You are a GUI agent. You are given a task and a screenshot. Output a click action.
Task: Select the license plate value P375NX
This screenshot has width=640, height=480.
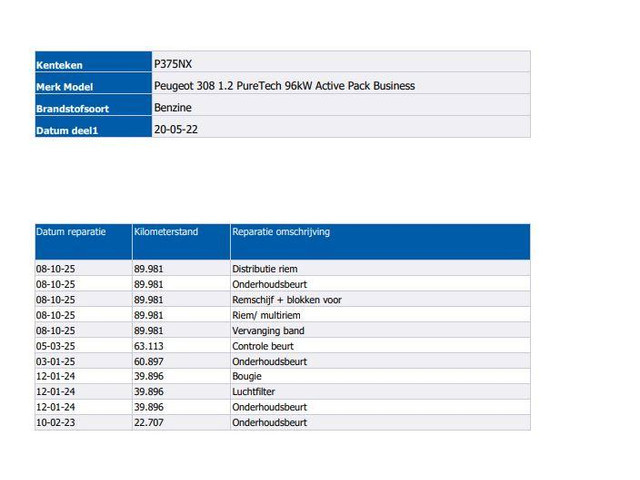point(173,63)
